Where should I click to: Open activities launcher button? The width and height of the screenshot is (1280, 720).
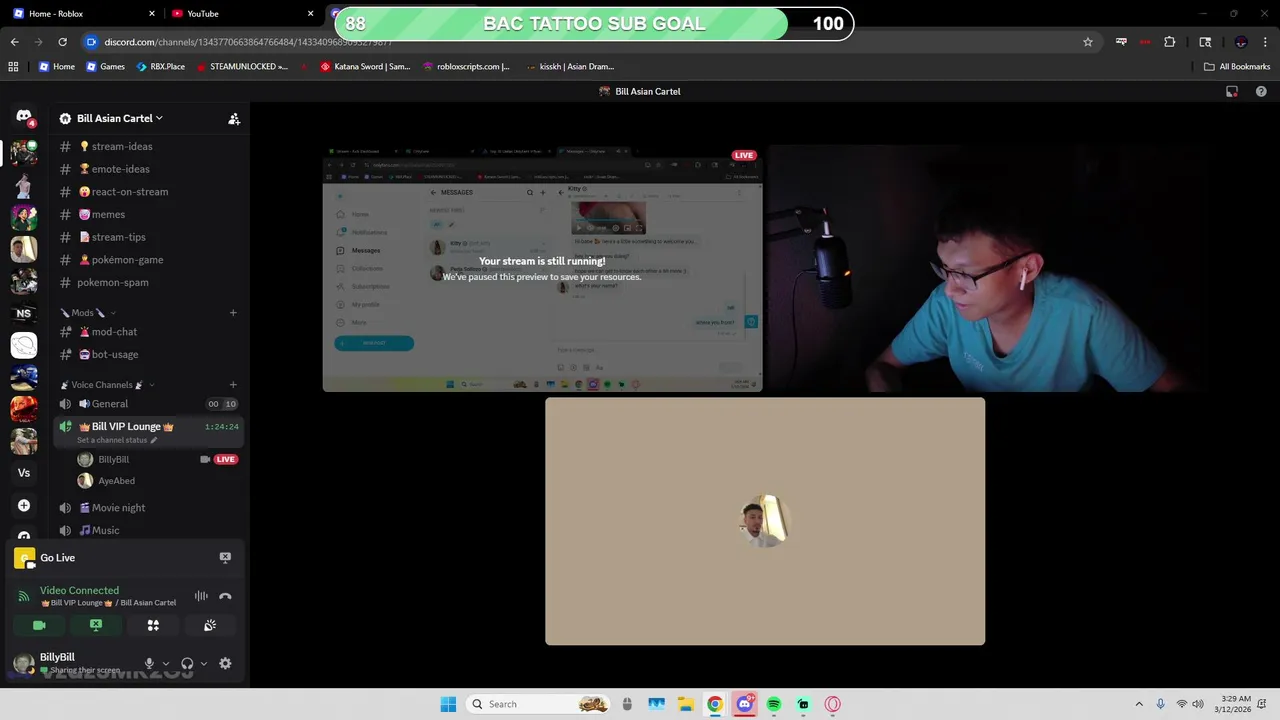[x=153, y=625]
